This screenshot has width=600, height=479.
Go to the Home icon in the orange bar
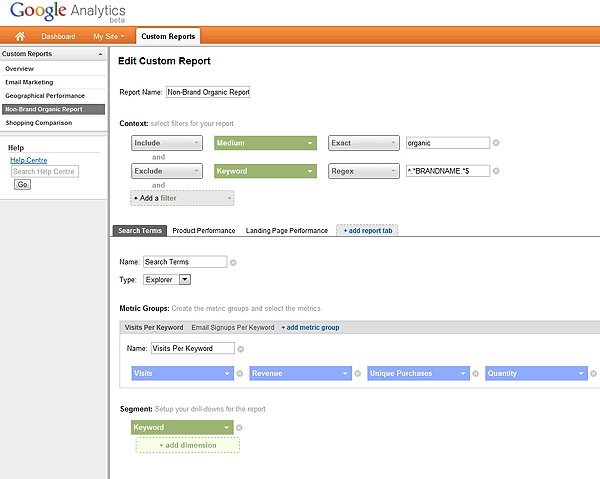(x=20, y=36)
